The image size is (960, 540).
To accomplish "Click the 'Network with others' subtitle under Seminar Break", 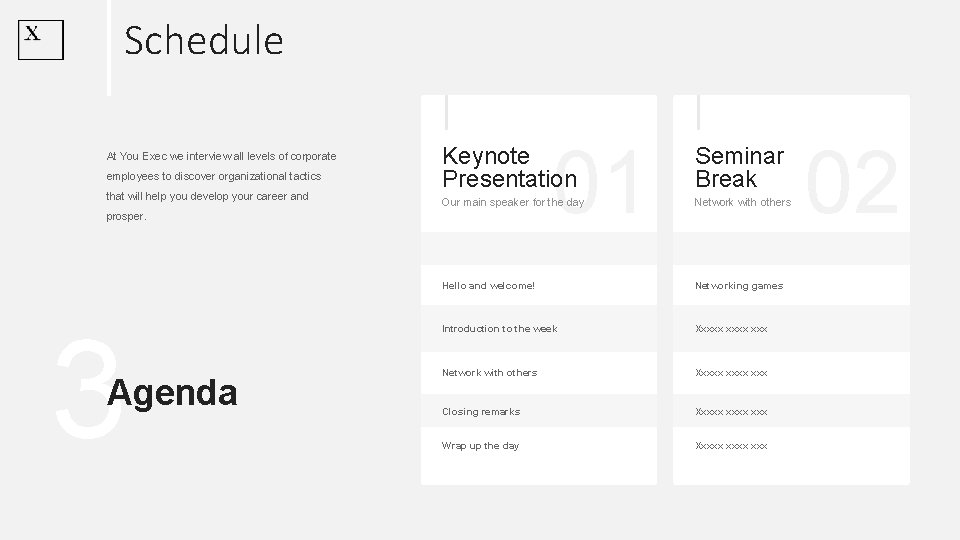I will click(x=743, y=203).
